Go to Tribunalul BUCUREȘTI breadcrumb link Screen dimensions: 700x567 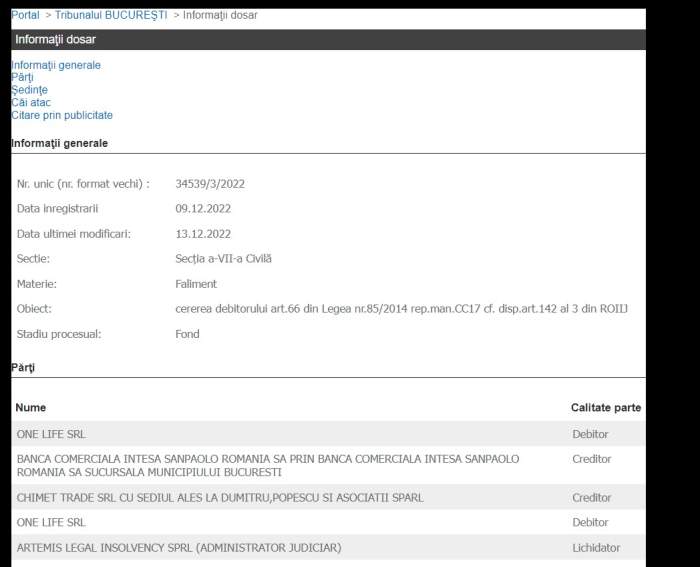click(x=111, y=15)
